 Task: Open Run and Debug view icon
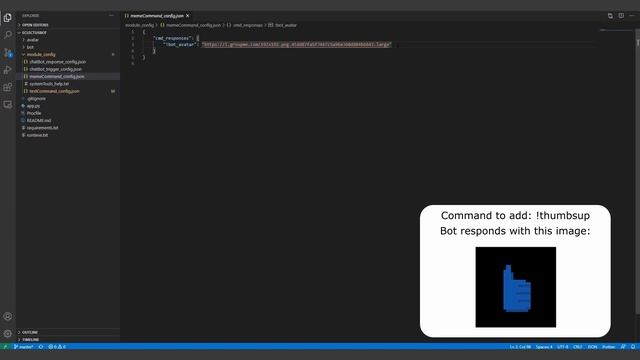click(7, 70)
